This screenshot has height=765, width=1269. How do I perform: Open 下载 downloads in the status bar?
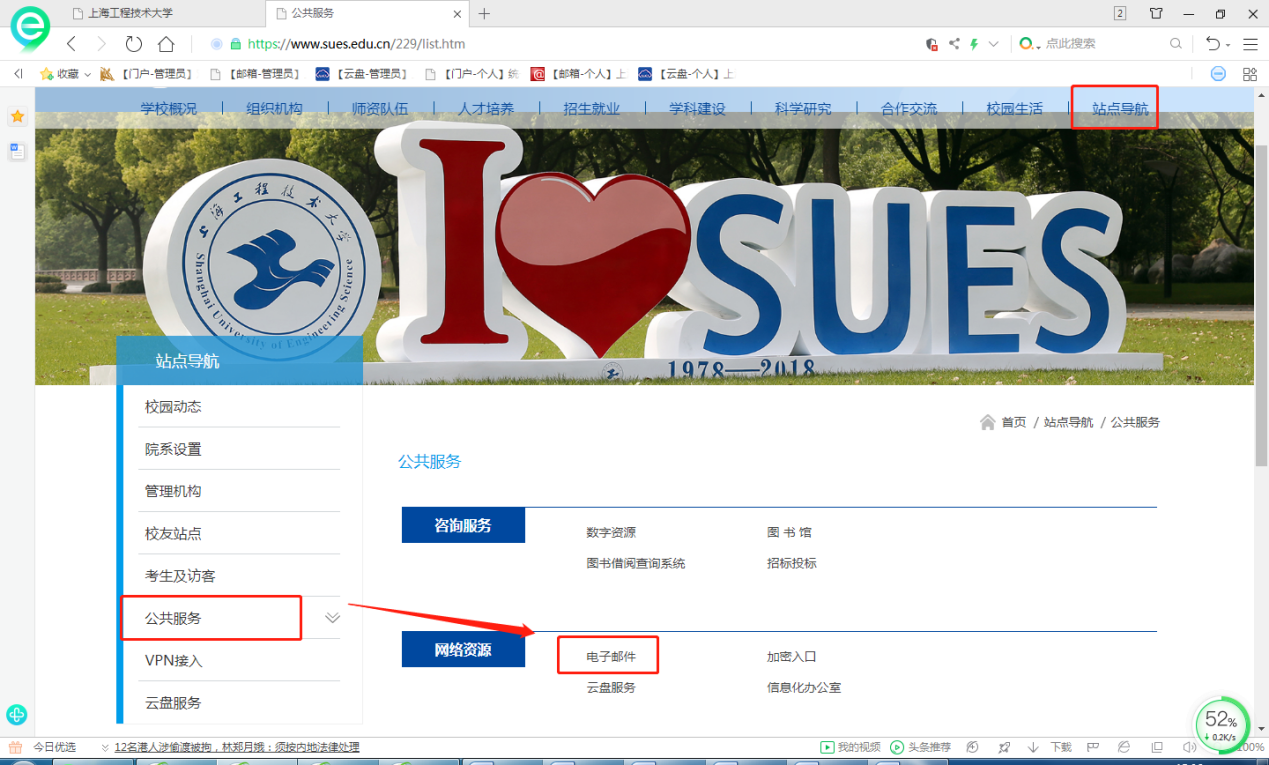click(1050, 747)
